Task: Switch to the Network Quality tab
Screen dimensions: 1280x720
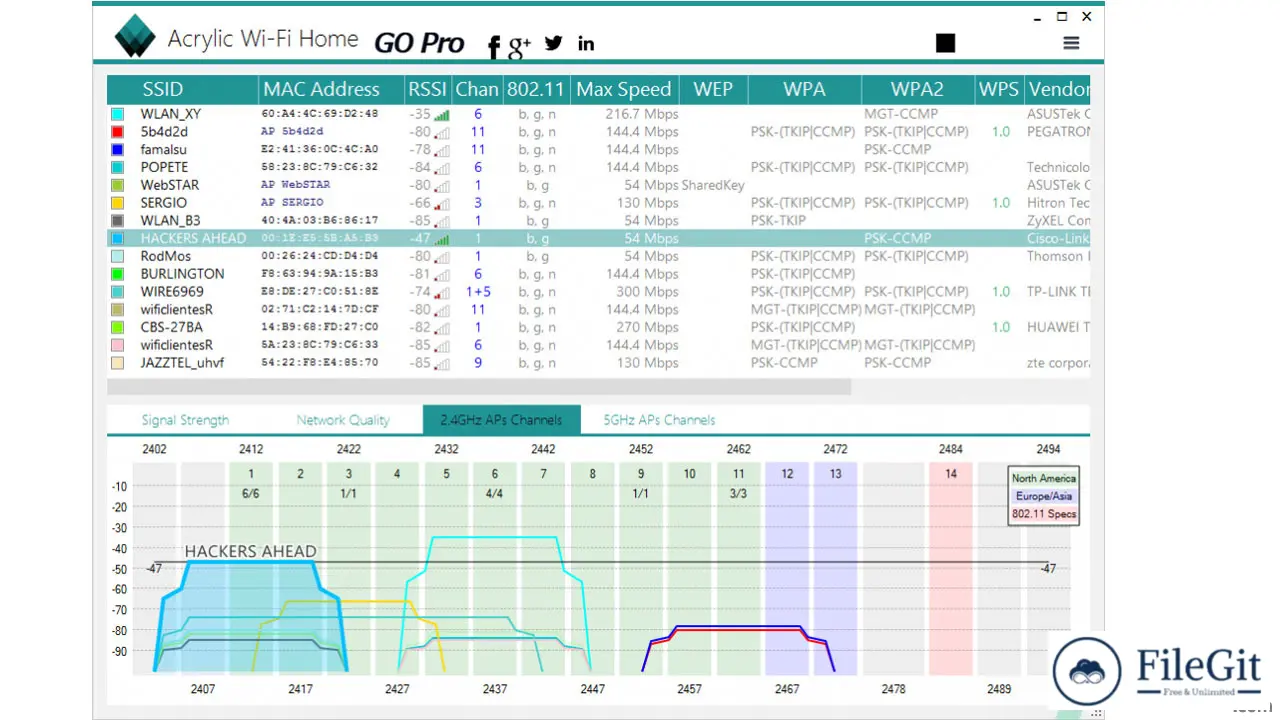Action: (343, 420)
